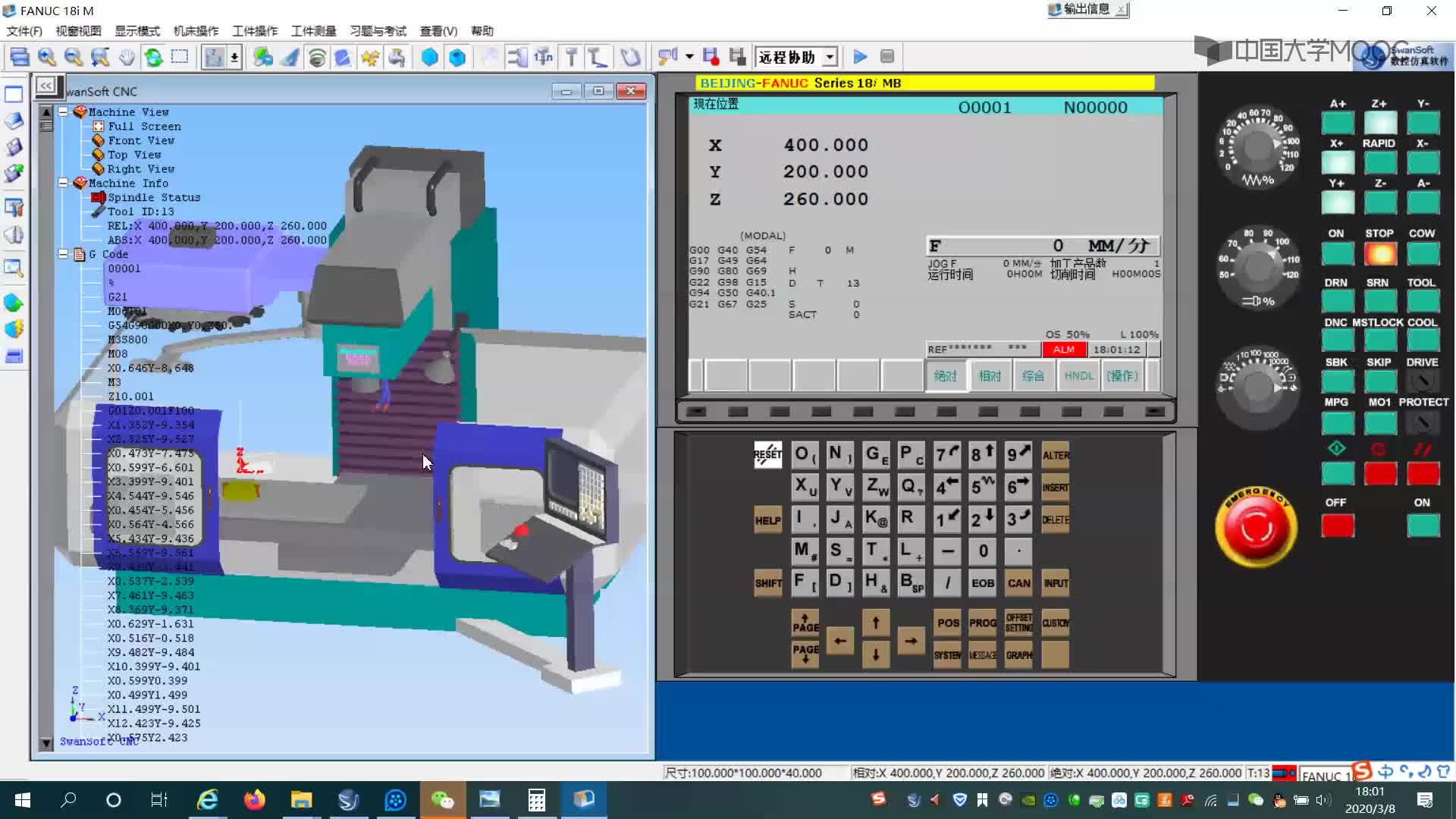Collapse the Machine Info tree node
Screen dimensions: 1456x819
coord(64,183)
